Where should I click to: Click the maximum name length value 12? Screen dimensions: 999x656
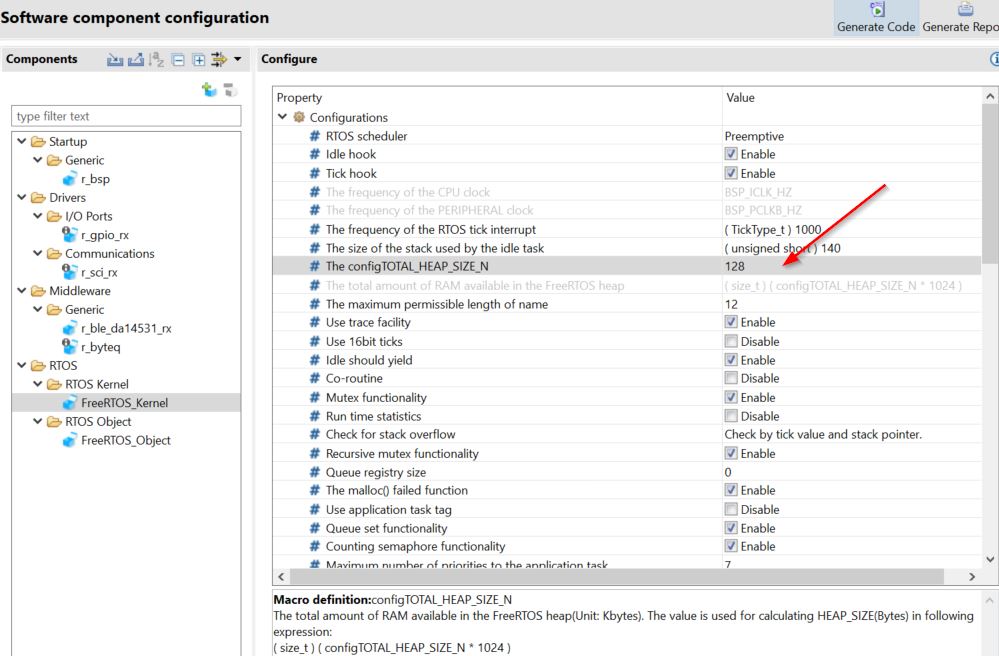(x=731, y=304)
